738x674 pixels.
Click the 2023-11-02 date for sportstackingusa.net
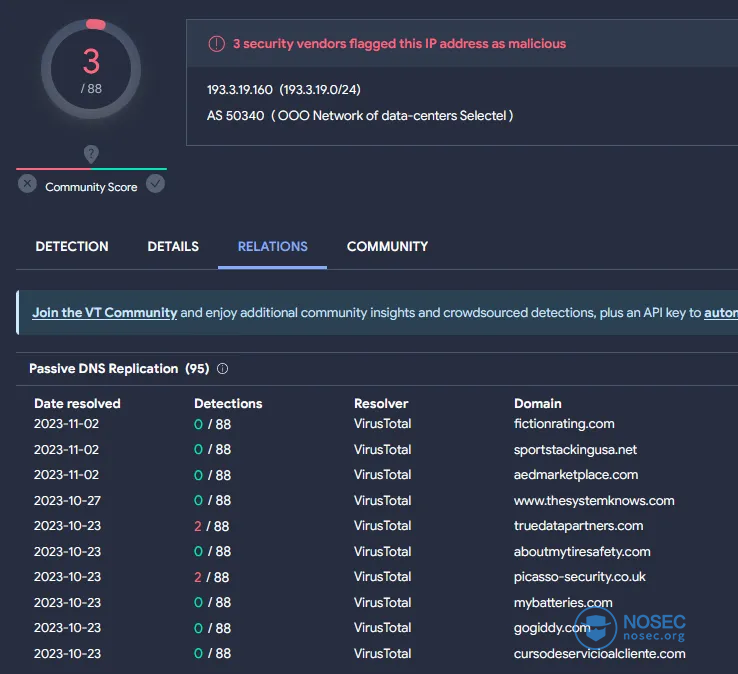tap(66, 449)
